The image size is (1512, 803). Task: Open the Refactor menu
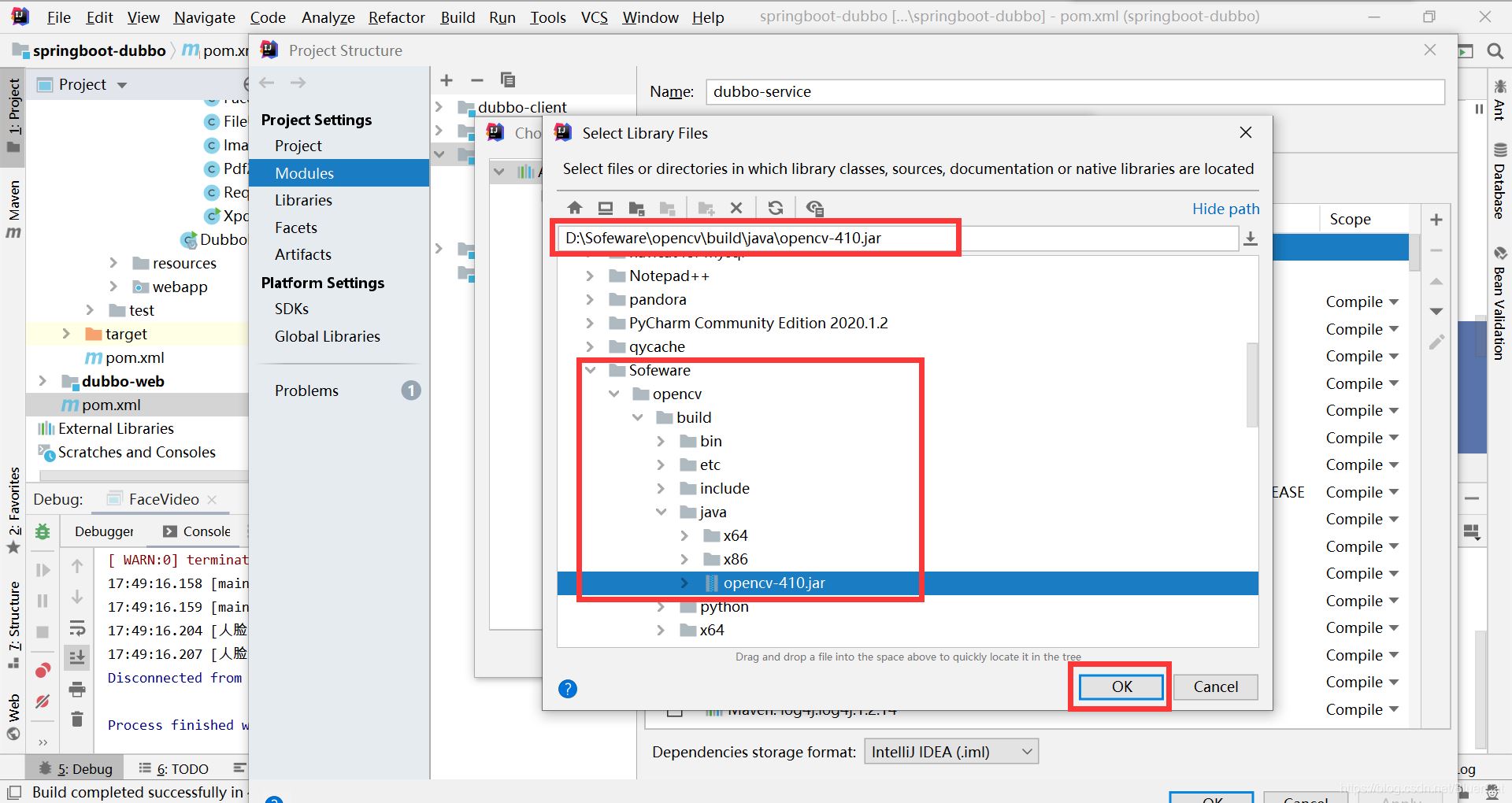396,17
